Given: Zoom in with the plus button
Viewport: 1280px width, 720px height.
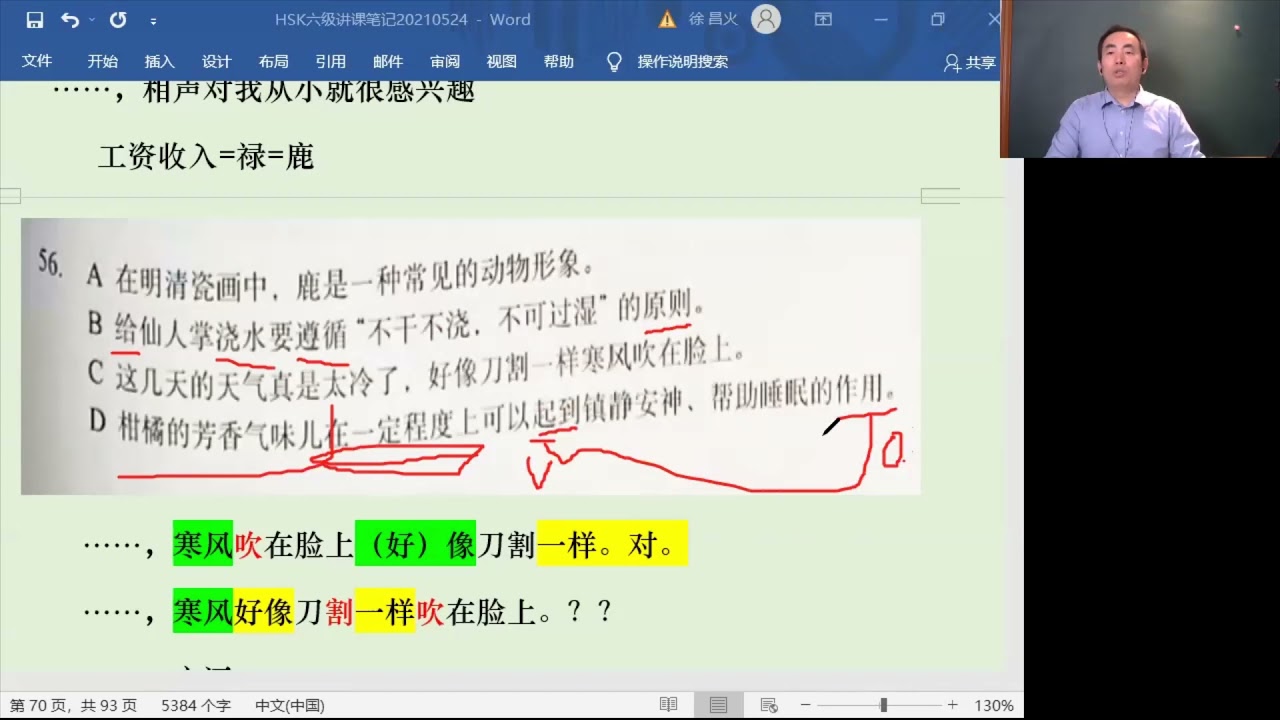Looking at the screenshot, I should (952, 705).
